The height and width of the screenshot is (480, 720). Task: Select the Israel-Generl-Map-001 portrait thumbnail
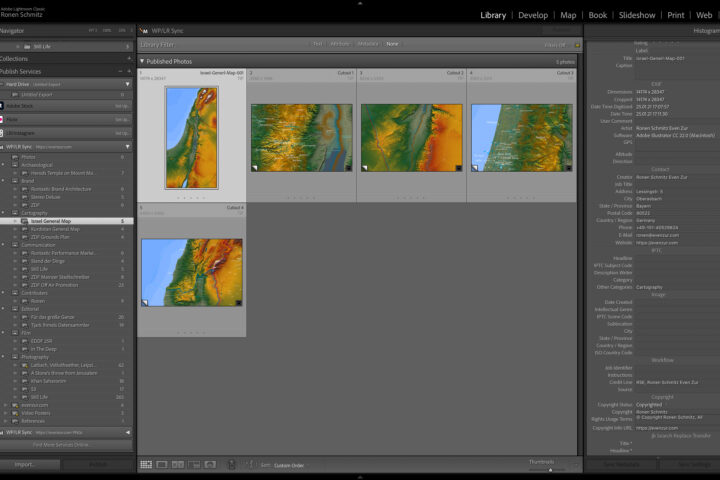coord(191,137)
